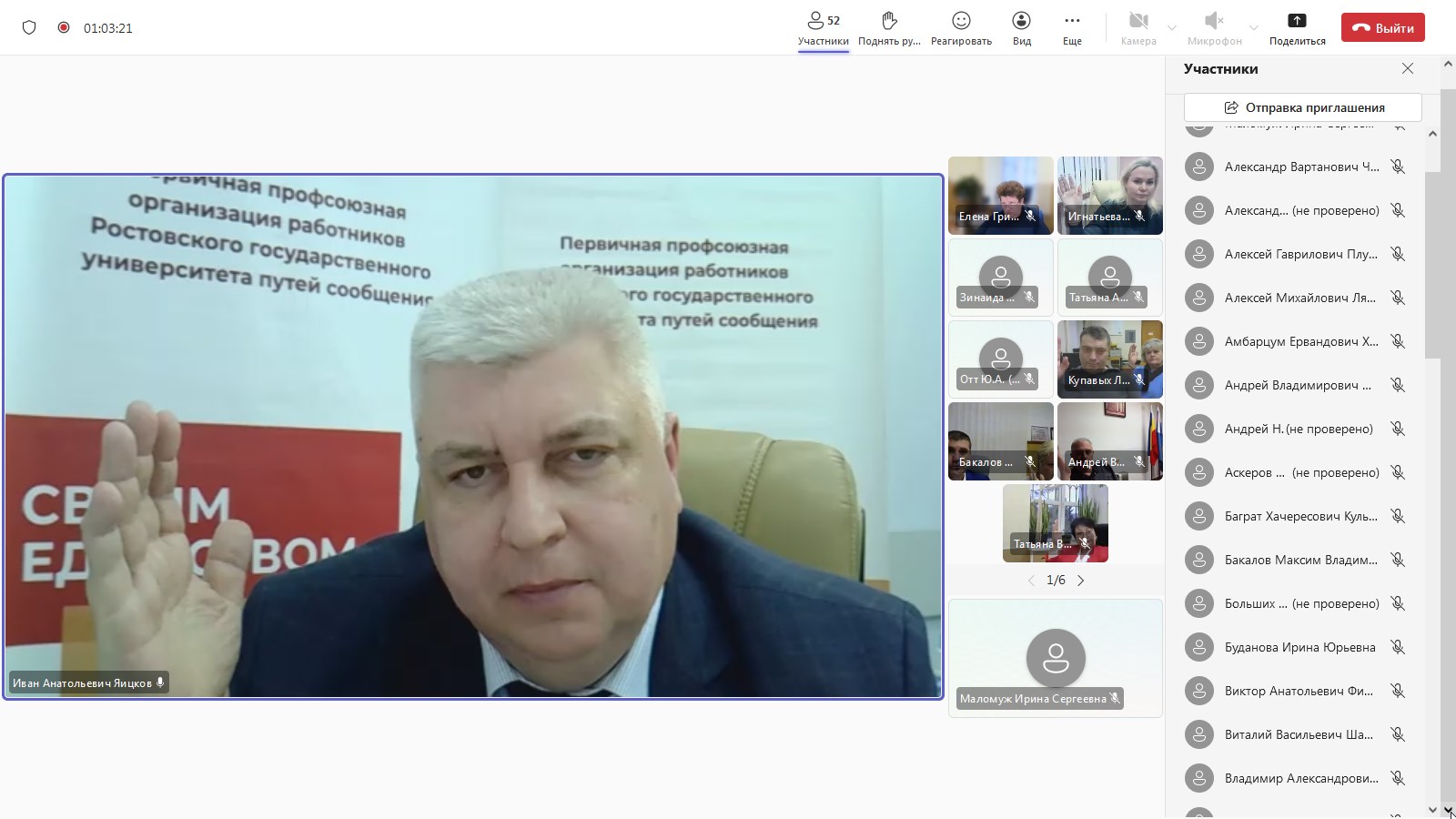Close the Участники panel
The image size is (1456, 819).
pos(1407,68)
